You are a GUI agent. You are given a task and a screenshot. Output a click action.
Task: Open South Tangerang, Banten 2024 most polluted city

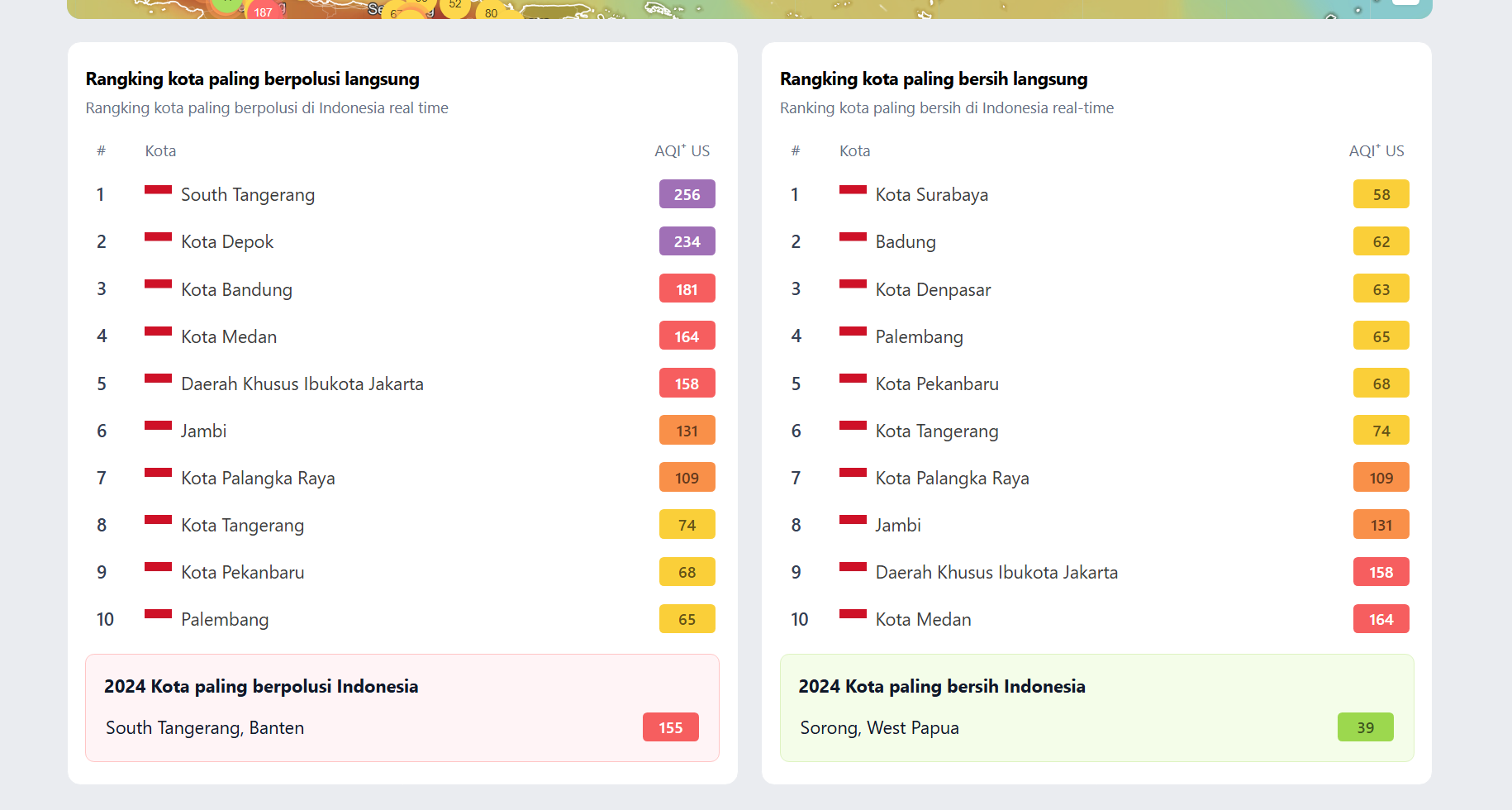point(205,727)
